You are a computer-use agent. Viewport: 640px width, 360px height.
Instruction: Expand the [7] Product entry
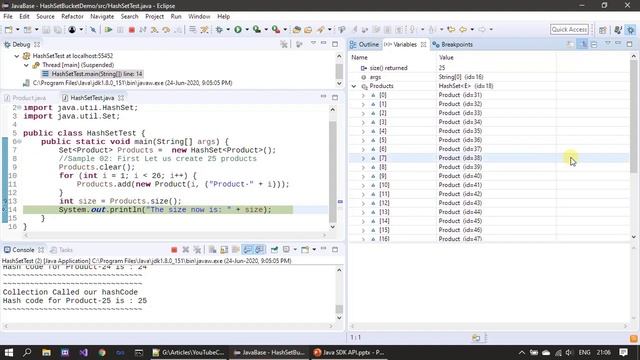(x=363, y=158)
